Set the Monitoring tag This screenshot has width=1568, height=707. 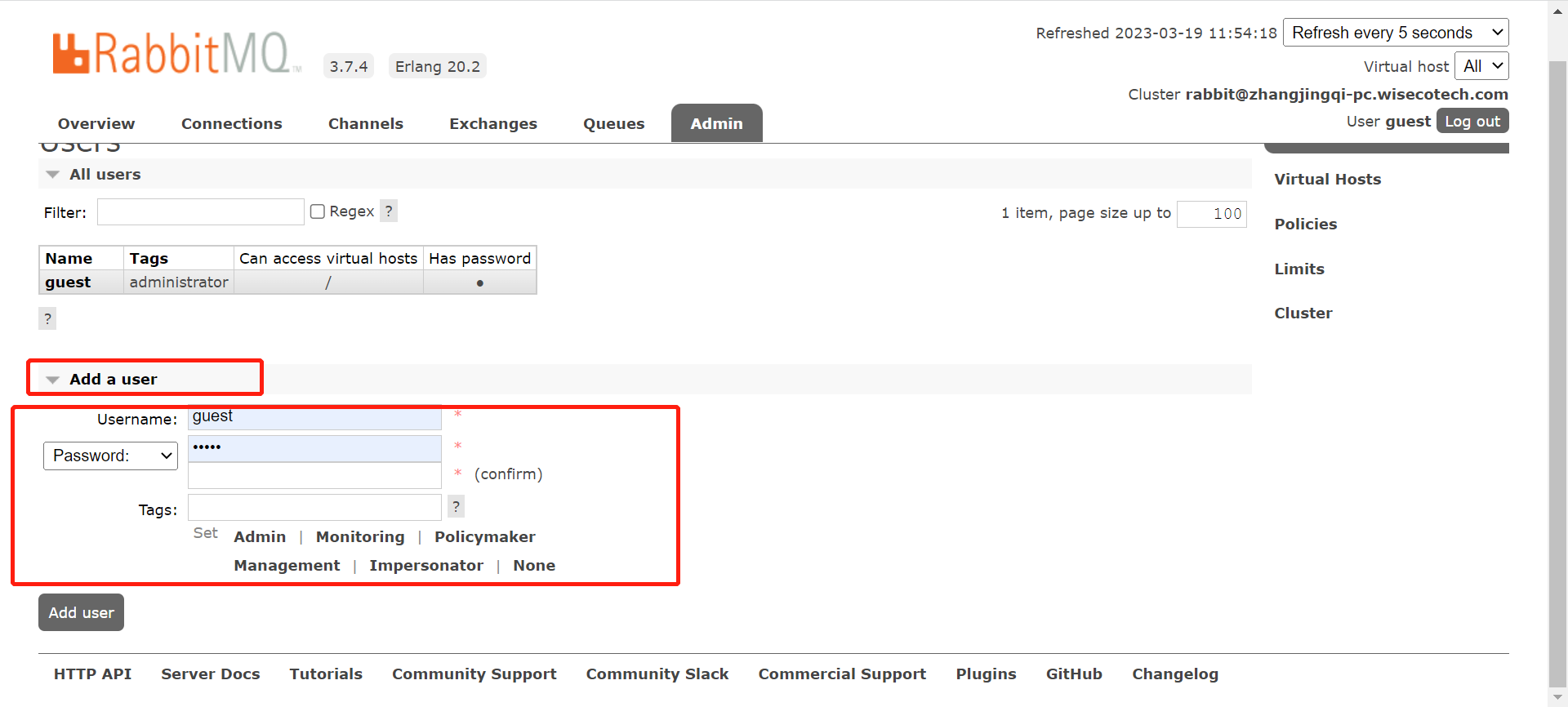pyautogui.click(x=360, y=537)
